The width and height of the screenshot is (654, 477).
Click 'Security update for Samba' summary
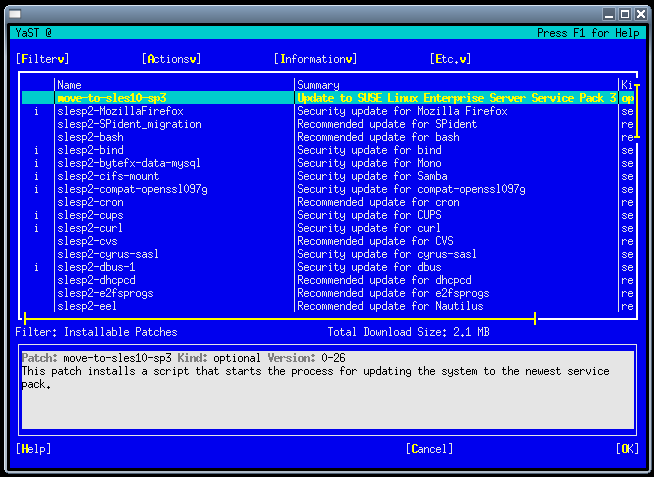(x=372, y=176)
